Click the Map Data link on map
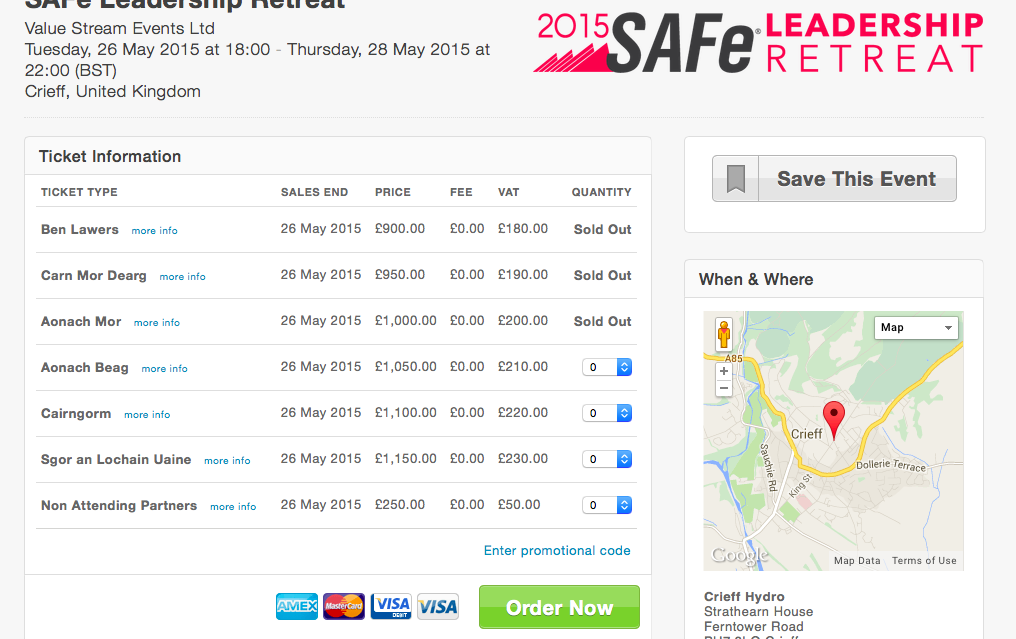Viewport: 1016px width, 639px height. pos(857,561)
